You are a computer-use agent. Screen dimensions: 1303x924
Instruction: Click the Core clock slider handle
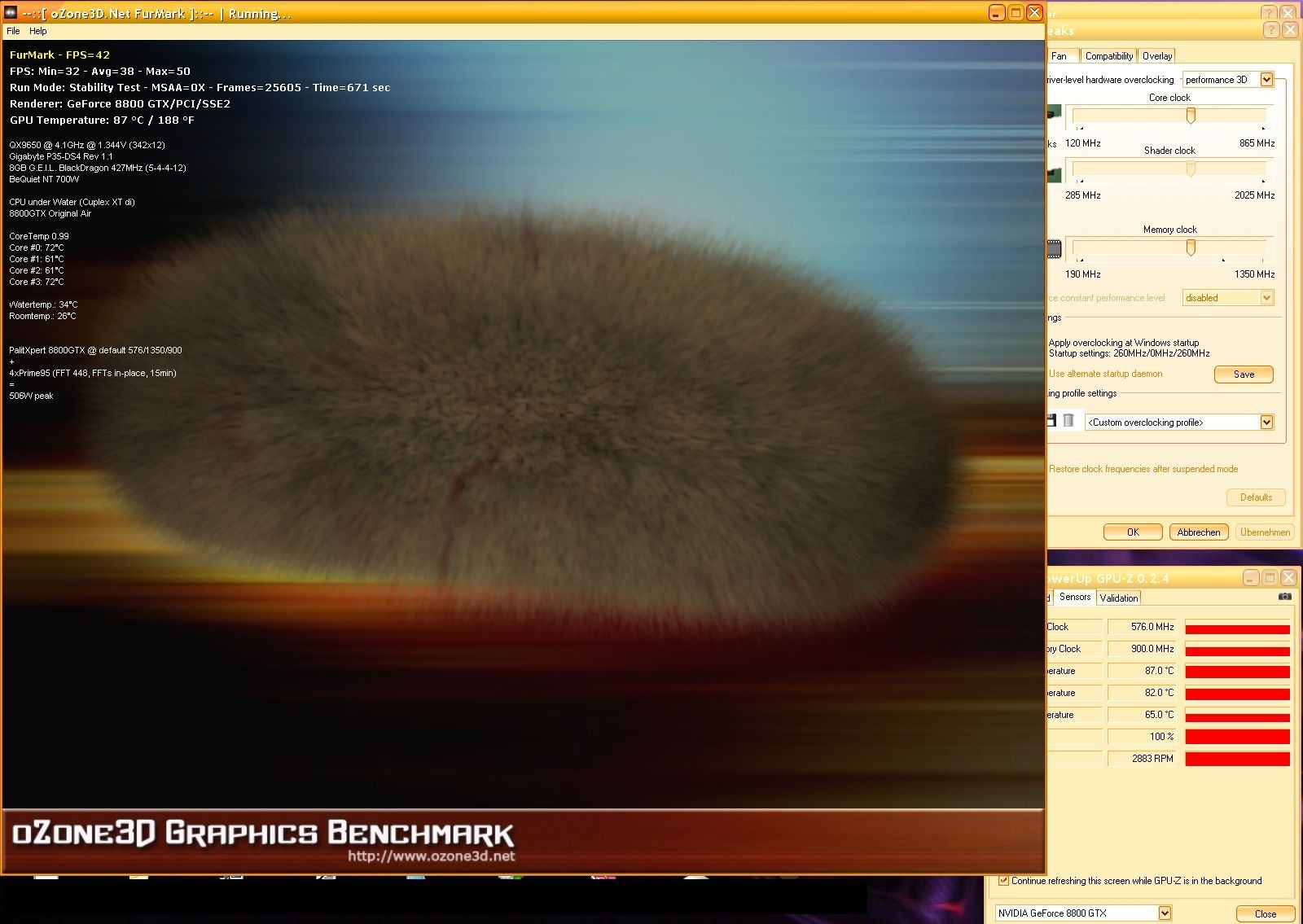[1191, 116]
